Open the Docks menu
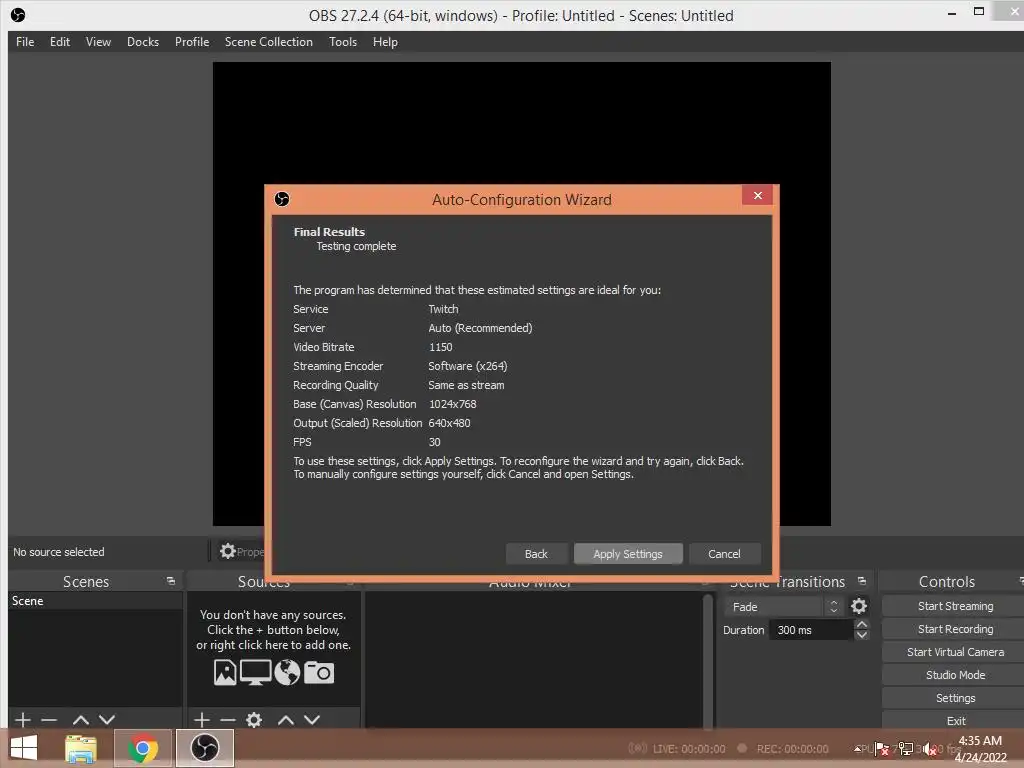 (x=143, y=42)
